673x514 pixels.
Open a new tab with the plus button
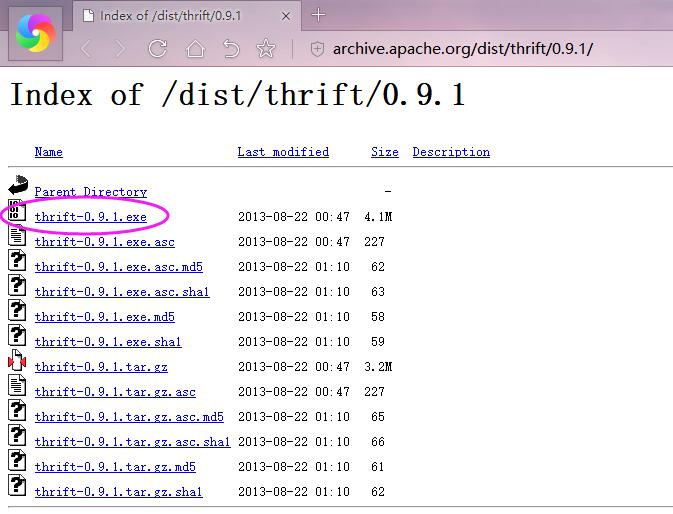(x=318, y=15)
